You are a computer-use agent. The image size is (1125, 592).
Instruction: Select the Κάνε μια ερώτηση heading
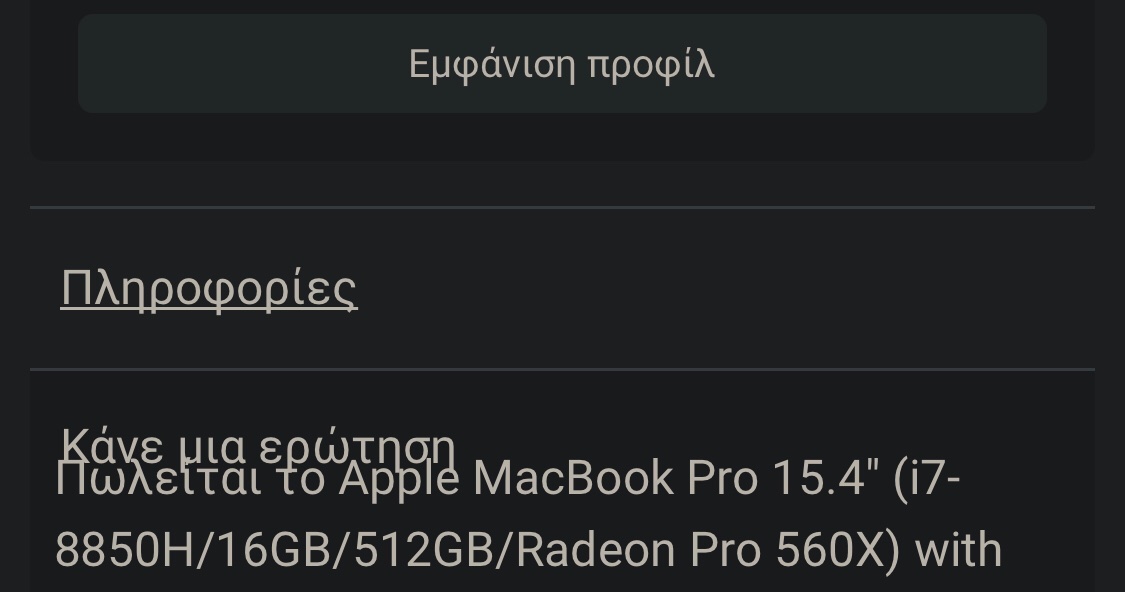click(x=258, y=446)
